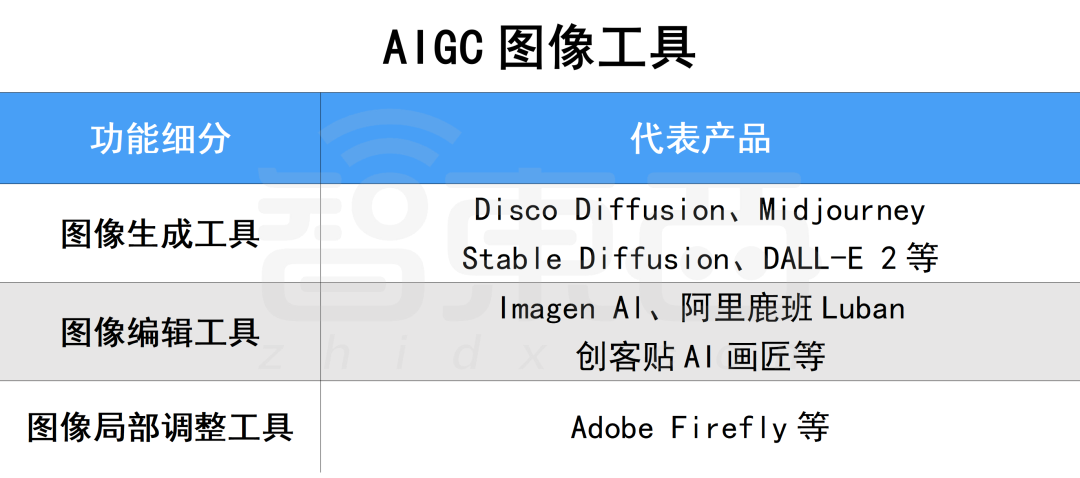Click the AIGC 图像工具 title

tap(539, 47)
